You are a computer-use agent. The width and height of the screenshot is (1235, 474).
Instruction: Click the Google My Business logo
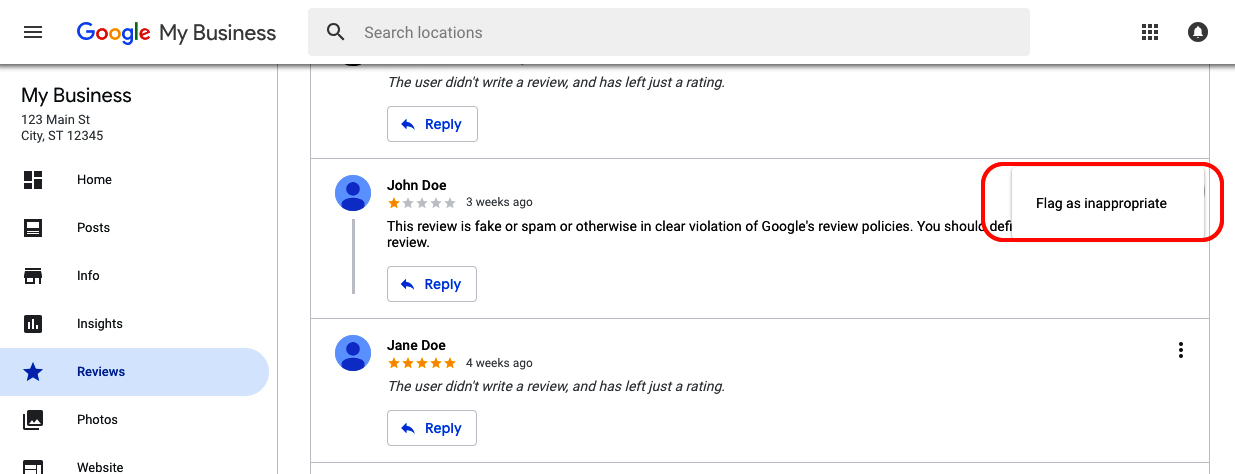(176, 33)
